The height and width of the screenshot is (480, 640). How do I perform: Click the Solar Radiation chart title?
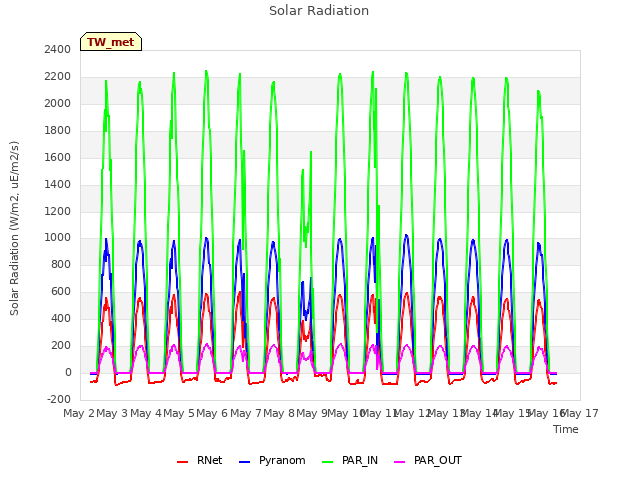[319, 11]
